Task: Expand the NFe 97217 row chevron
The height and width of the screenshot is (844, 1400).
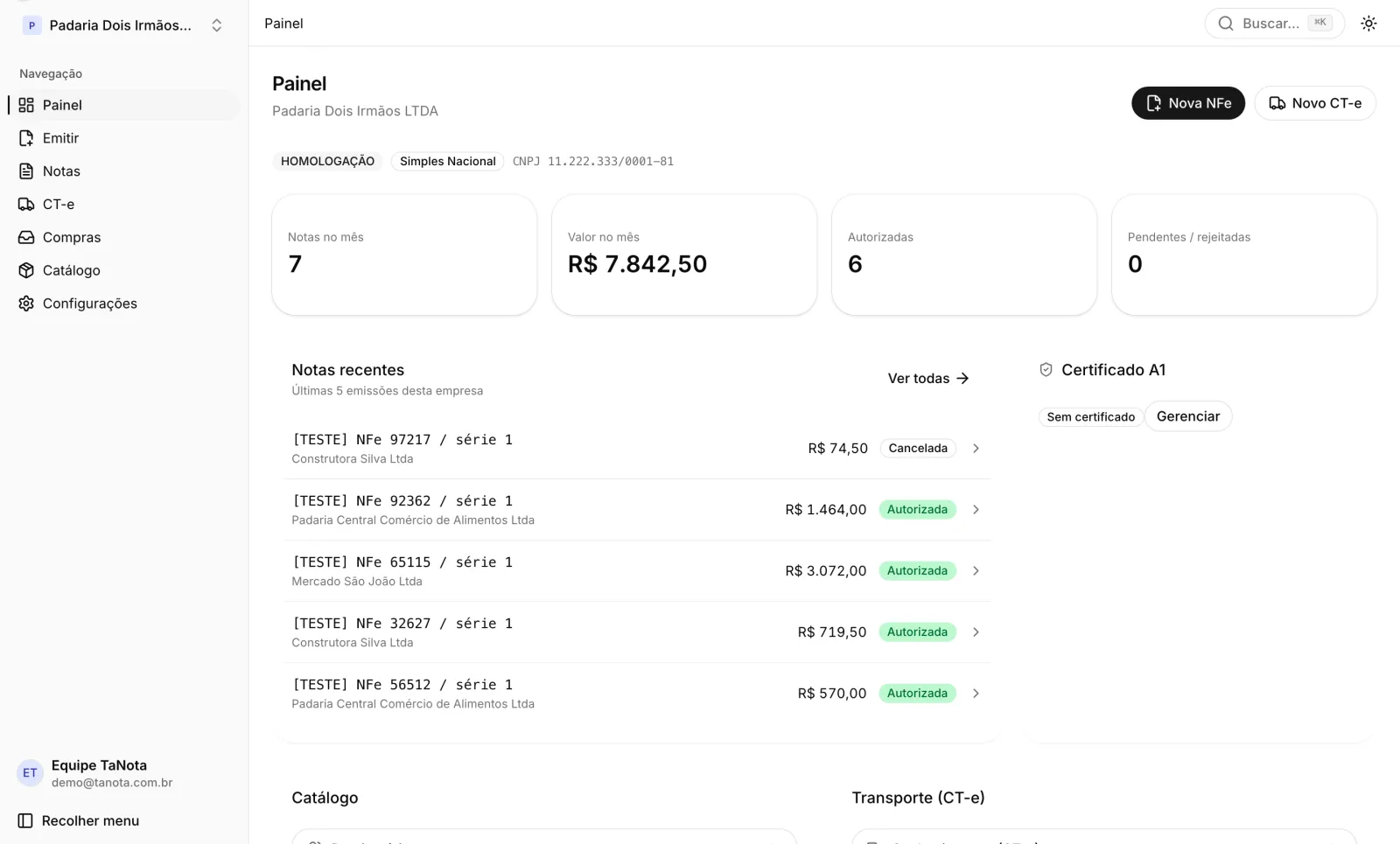Action: [976, 449]
